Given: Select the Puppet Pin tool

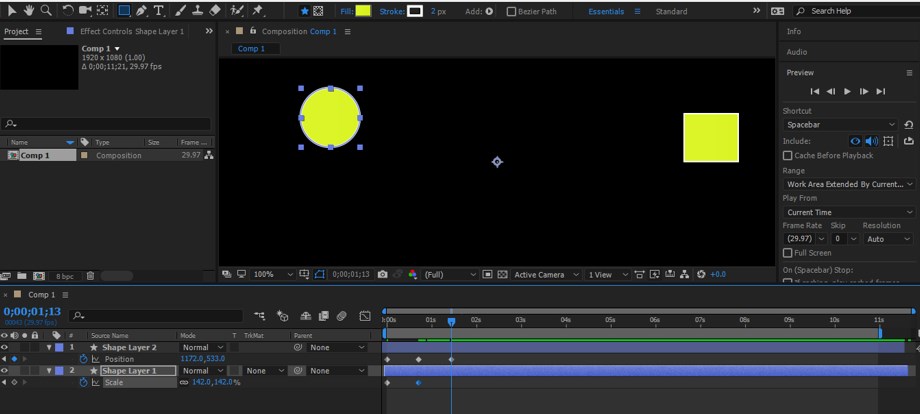Looking at the screenshot, I should [x=258, y=11].
